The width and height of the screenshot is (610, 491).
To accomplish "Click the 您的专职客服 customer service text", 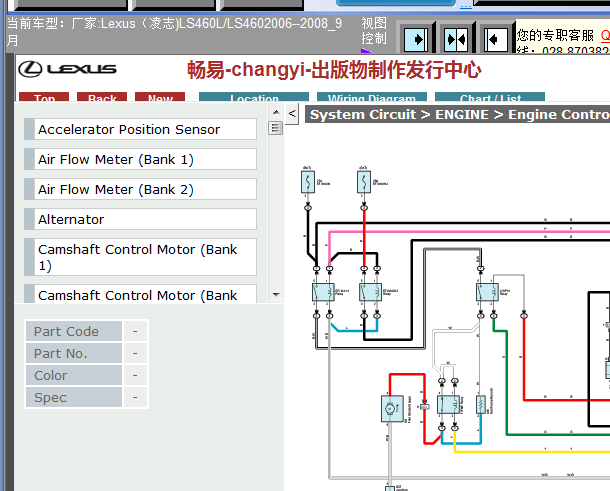I will click(x=555, y=35).
